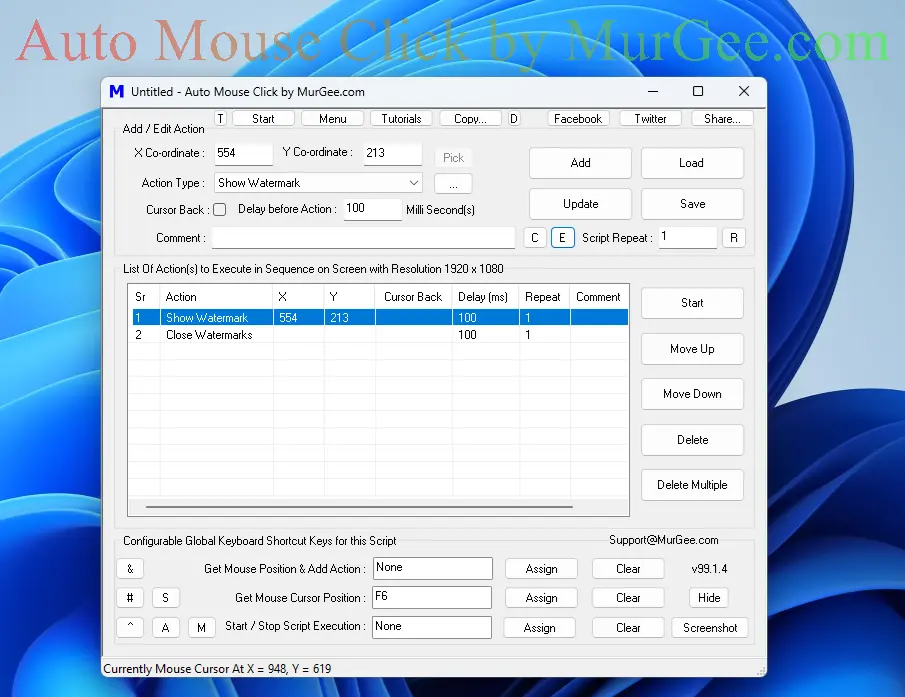The image size is (905, 697).
Task: Click the caret symbol button
Action: [x=130, y=627]
